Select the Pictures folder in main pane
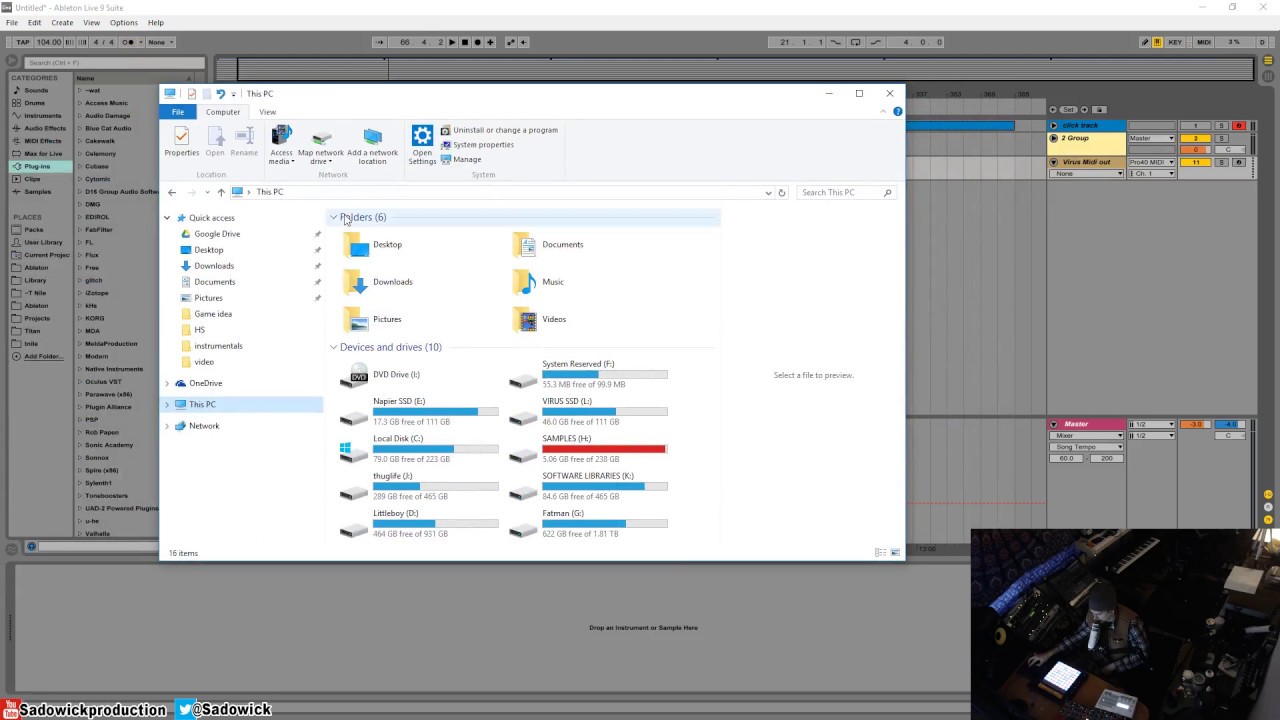 pyautogui.click(x=372, y=319)
